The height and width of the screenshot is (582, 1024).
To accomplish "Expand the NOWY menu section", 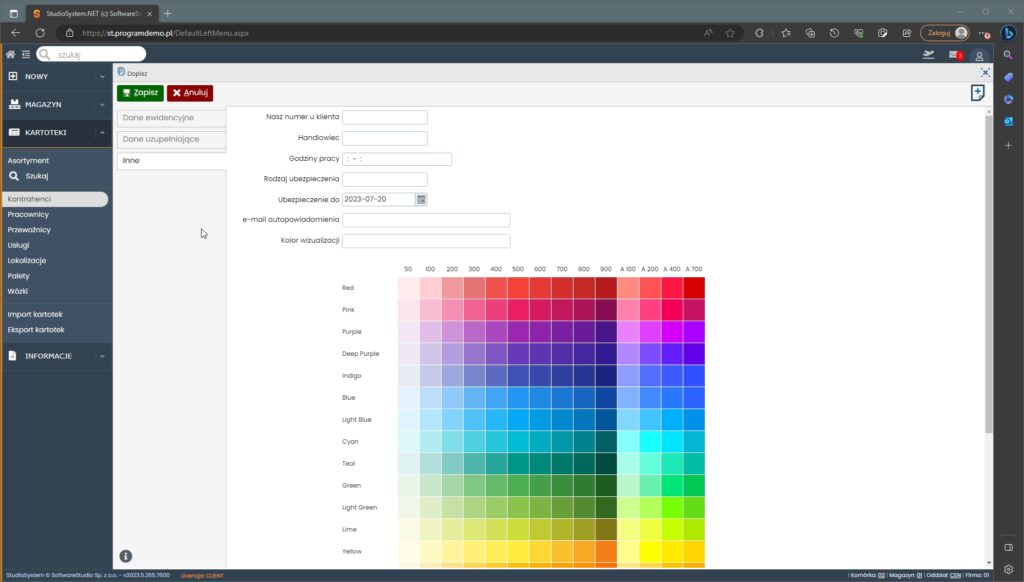I will click(x=56, y=76).
